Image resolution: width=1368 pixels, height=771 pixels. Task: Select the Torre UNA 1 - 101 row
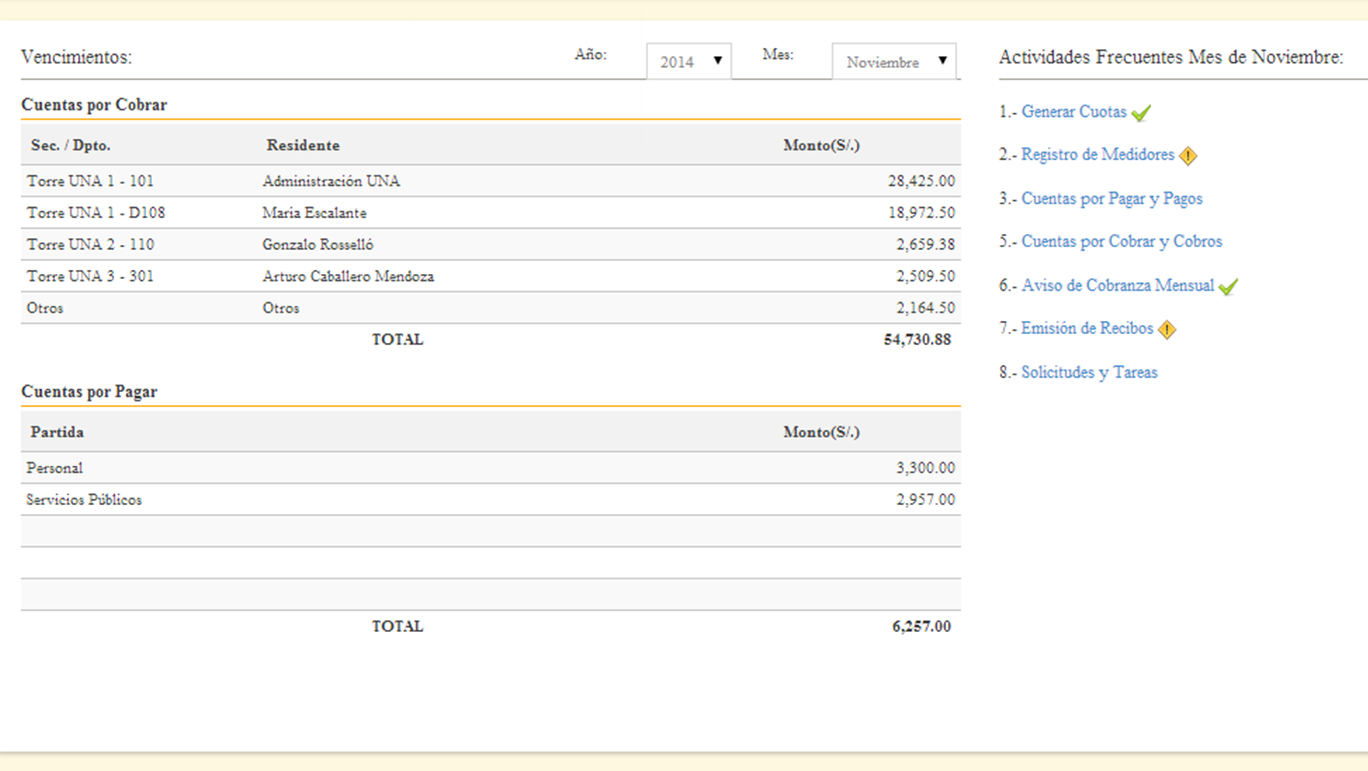tap(90, 181)
